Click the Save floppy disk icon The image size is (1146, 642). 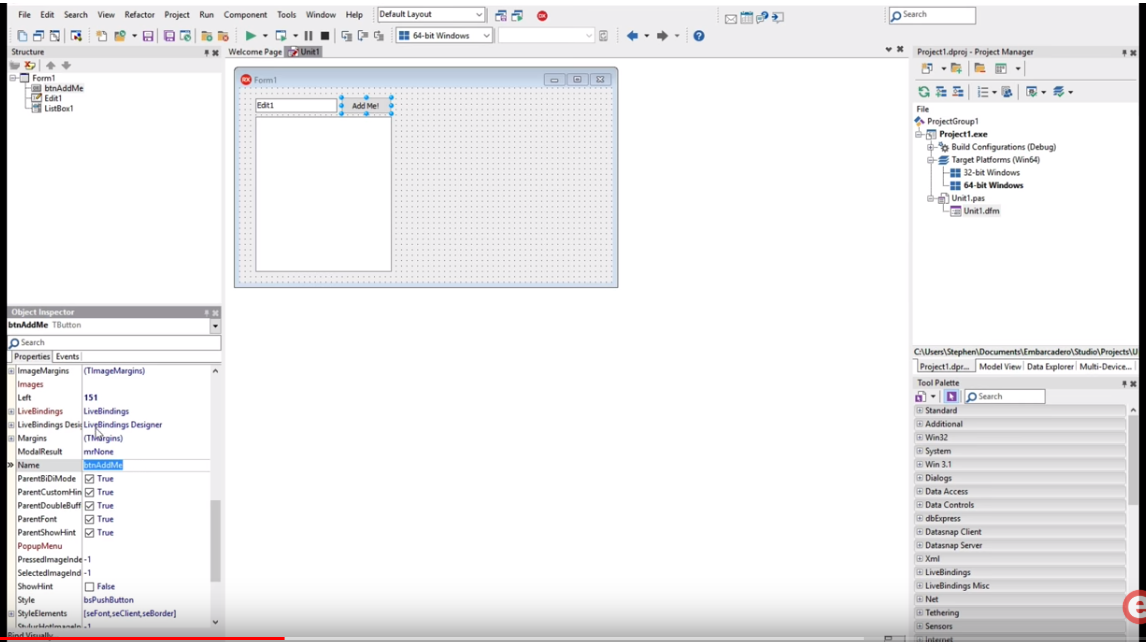click(148, 36)
